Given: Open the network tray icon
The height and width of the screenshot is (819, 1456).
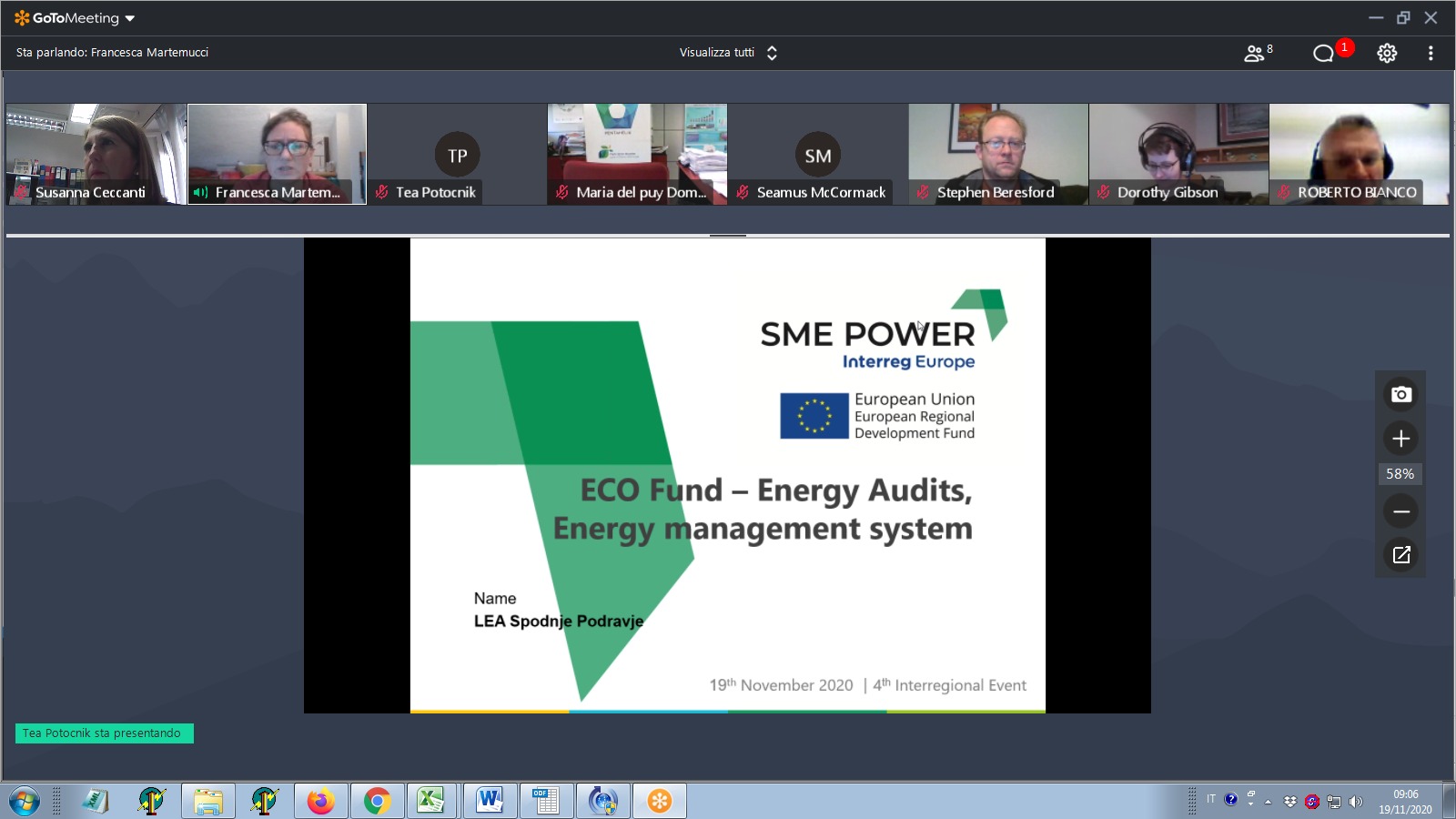Looking at the screenshot, I should pos(1334,802).
